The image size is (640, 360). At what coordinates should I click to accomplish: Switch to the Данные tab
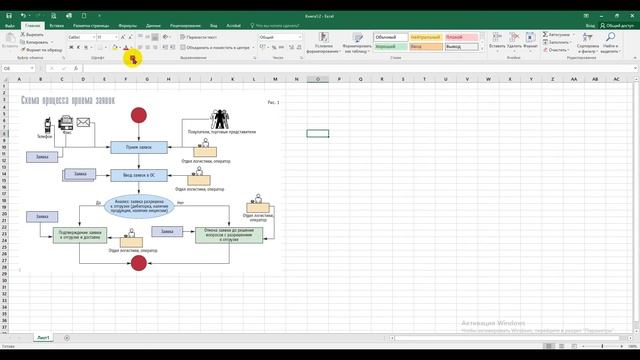[x=153, y=26]
